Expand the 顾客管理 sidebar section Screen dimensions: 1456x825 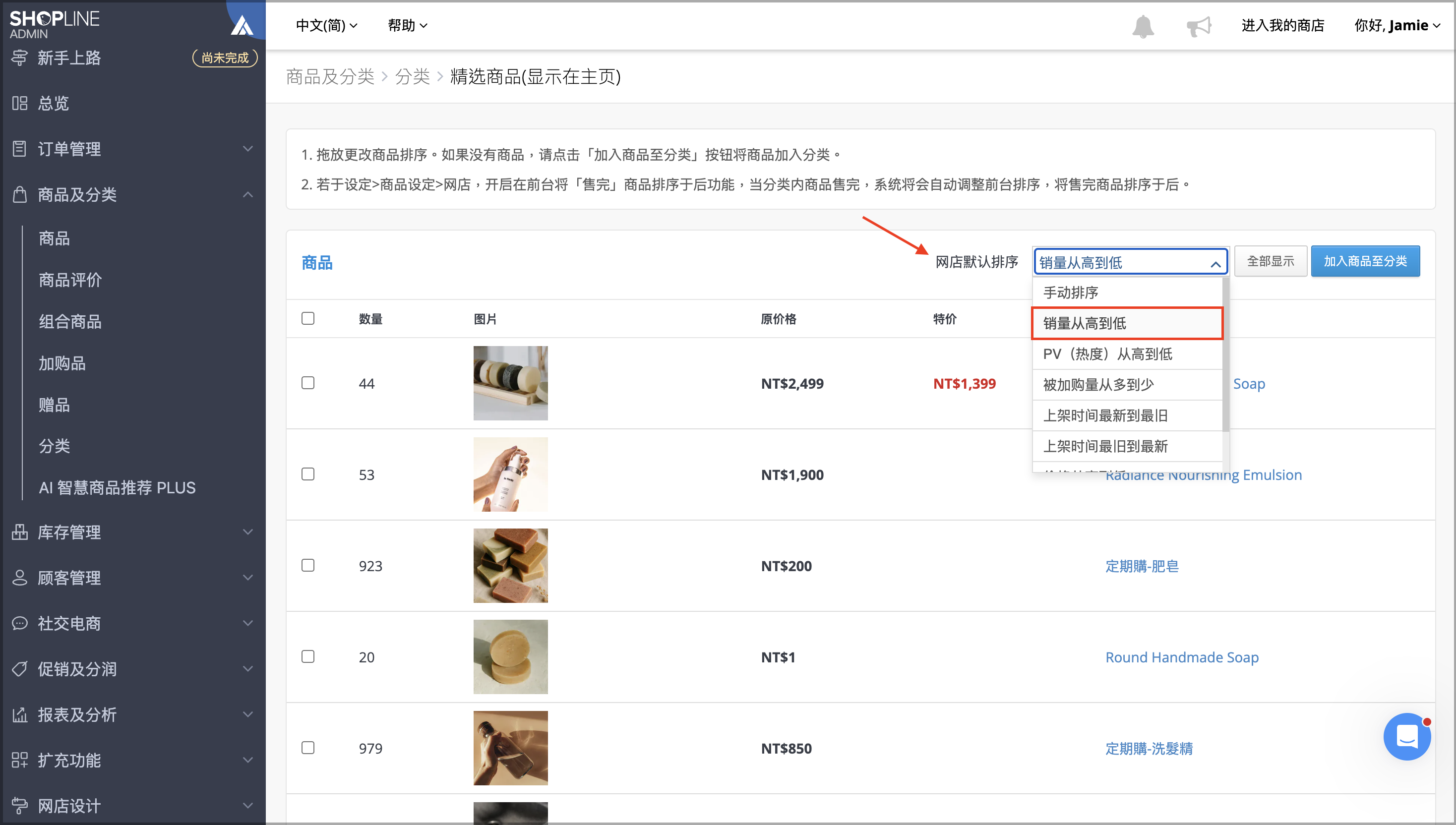(x=247, y=578)
